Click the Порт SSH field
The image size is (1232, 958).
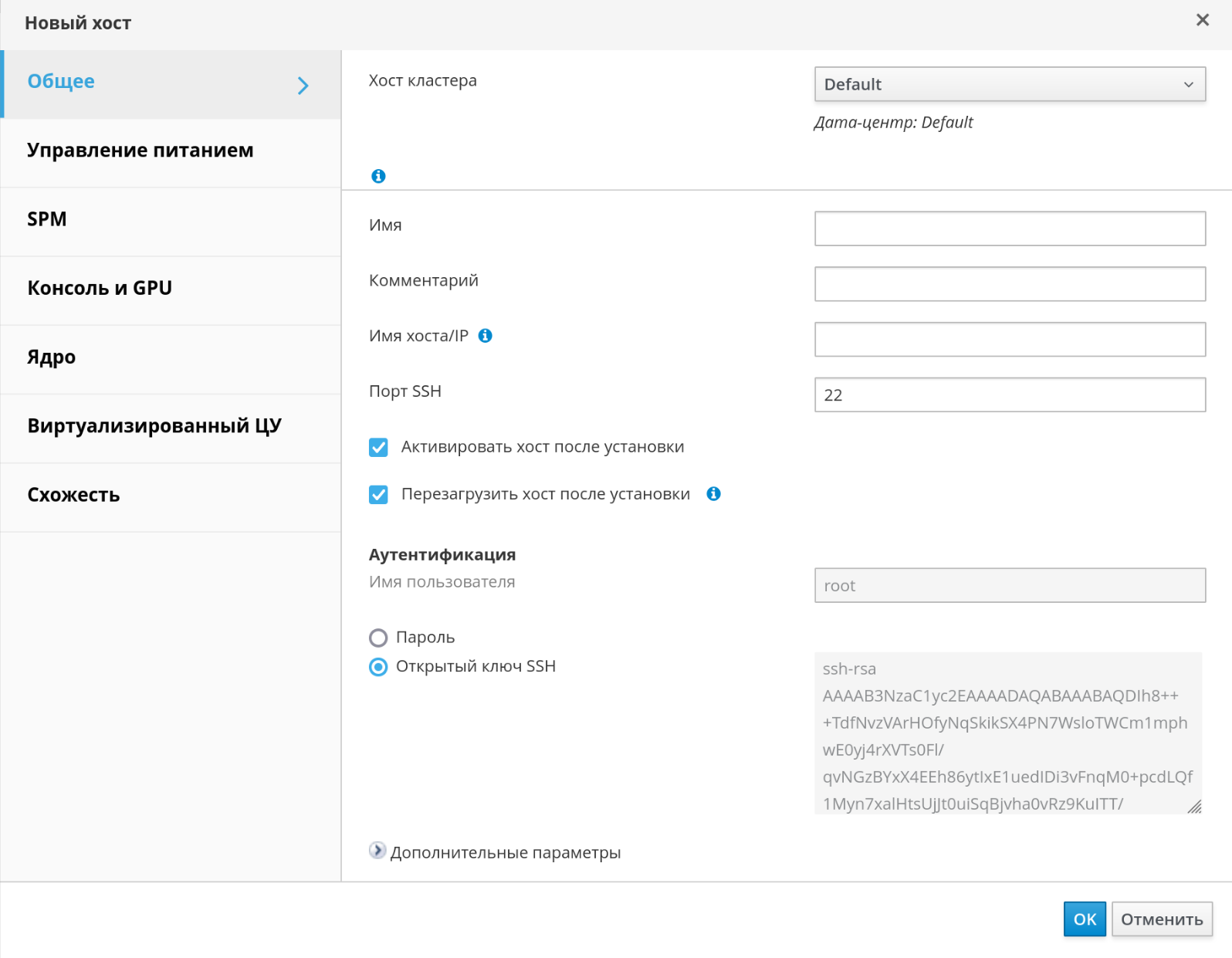click(x=1009, y=394)
